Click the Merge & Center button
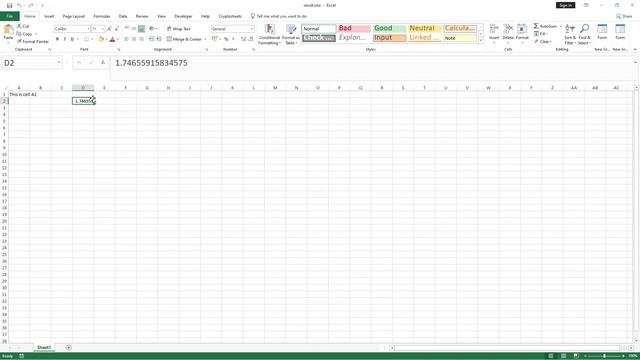Viewport: 640px width, 360px height. tap(184, 39)
